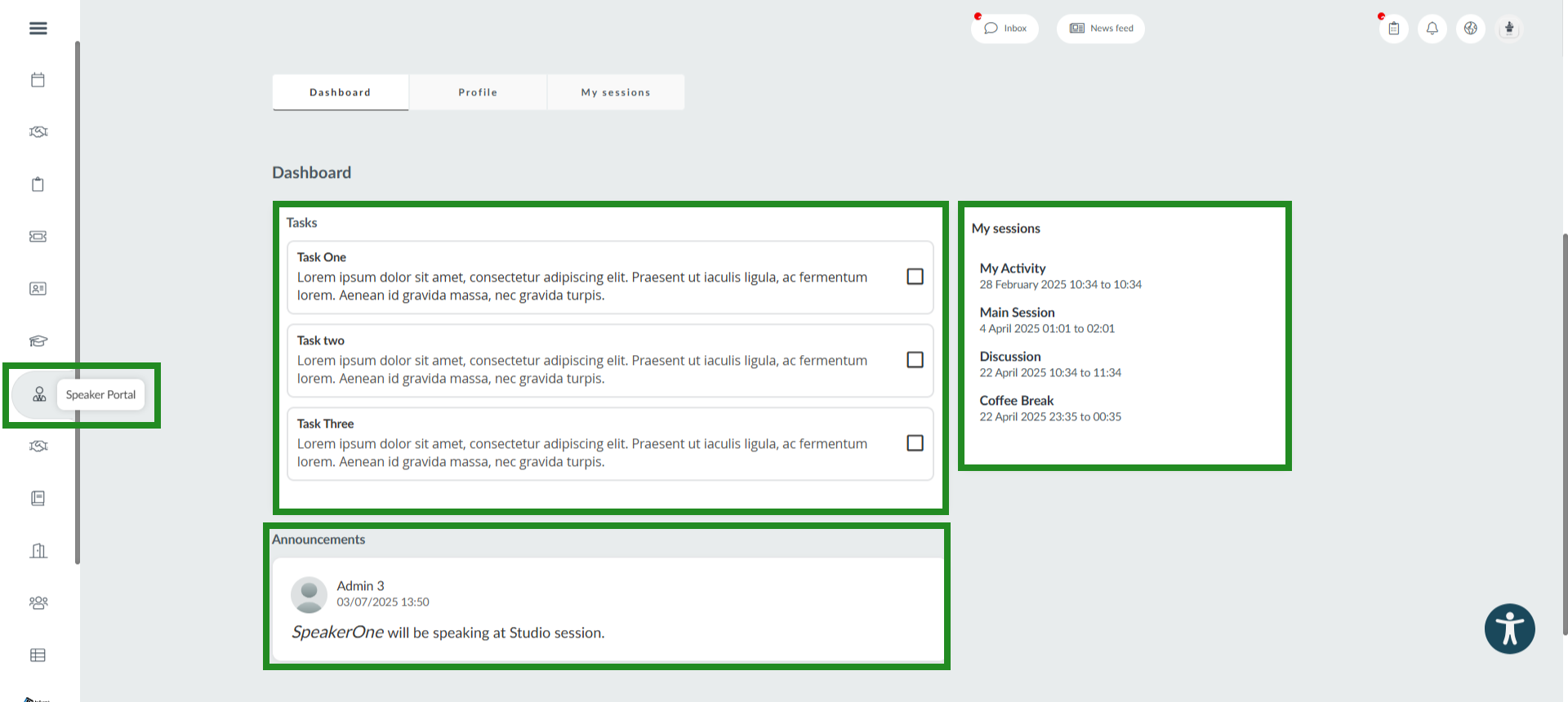Click the sidebar vertical scrollbar
The width and height of the screenshot is (1568, 702).
click(78, 302)
